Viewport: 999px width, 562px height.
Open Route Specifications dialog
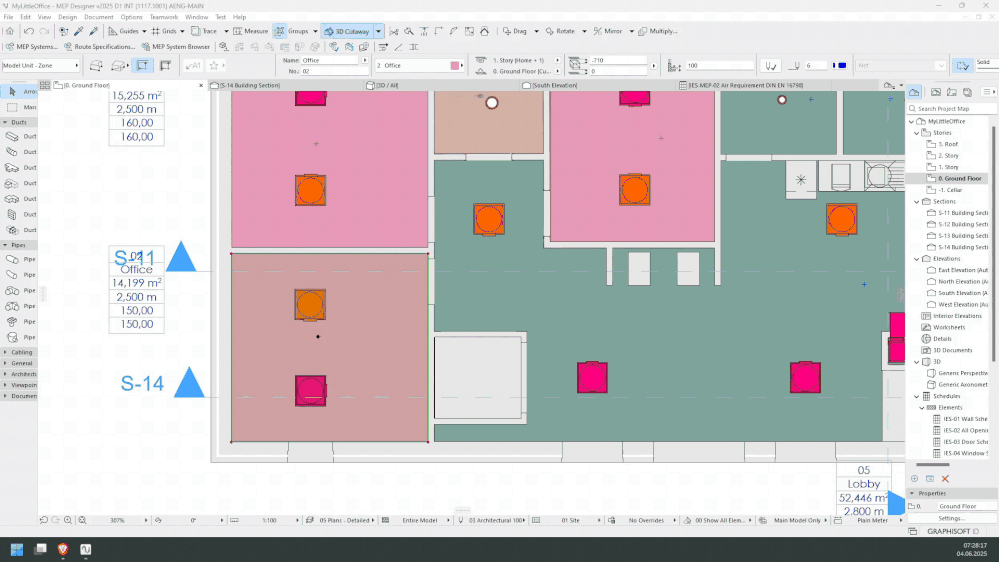pyautogui.click(x=99, y=47)
